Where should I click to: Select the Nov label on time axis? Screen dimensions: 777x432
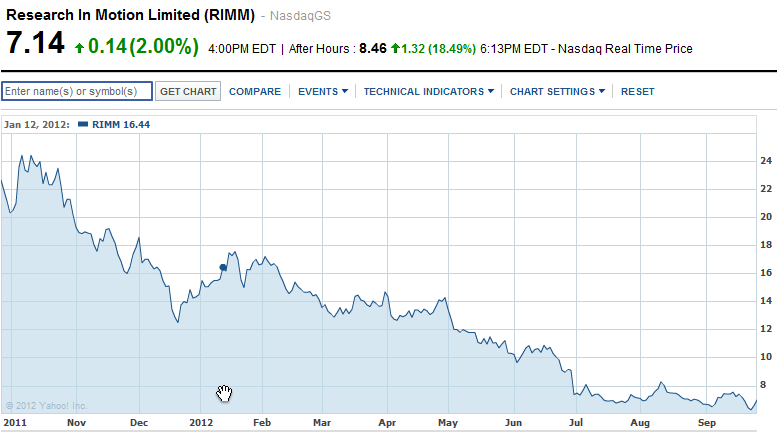coord(76,423)
